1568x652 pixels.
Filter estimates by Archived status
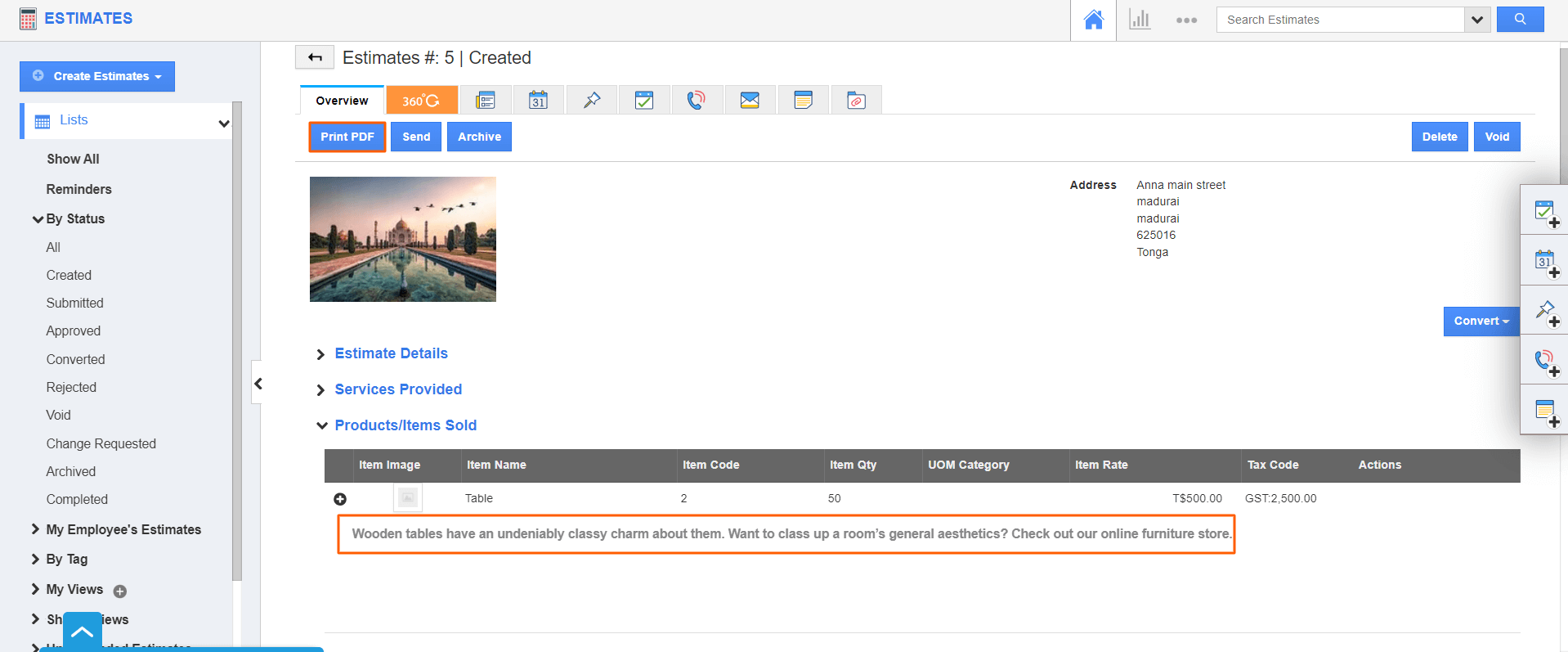(x=71, y=471)
